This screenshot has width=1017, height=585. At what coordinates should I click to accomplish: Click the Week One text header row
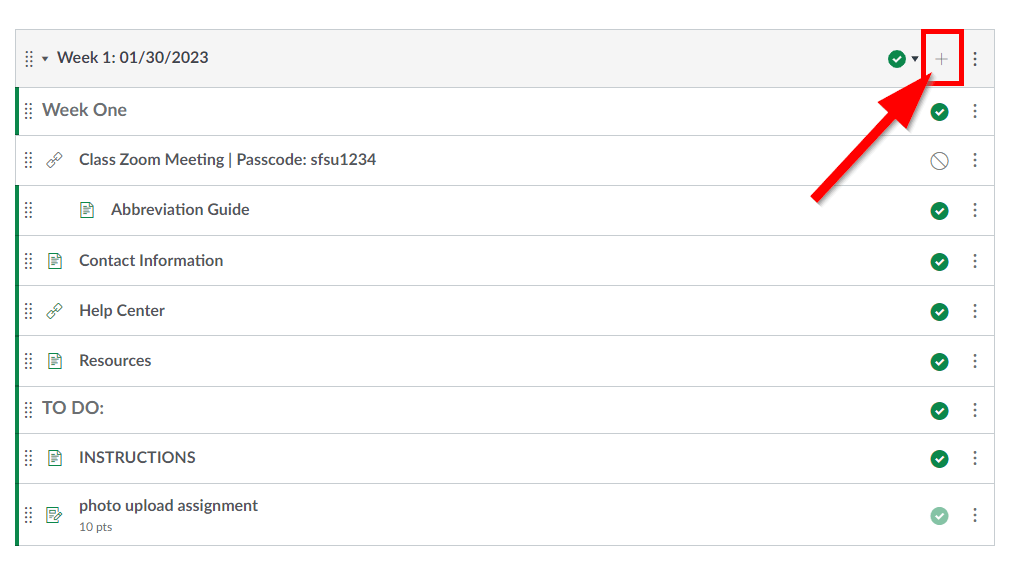pyautogui.click(x=85, y=111)
